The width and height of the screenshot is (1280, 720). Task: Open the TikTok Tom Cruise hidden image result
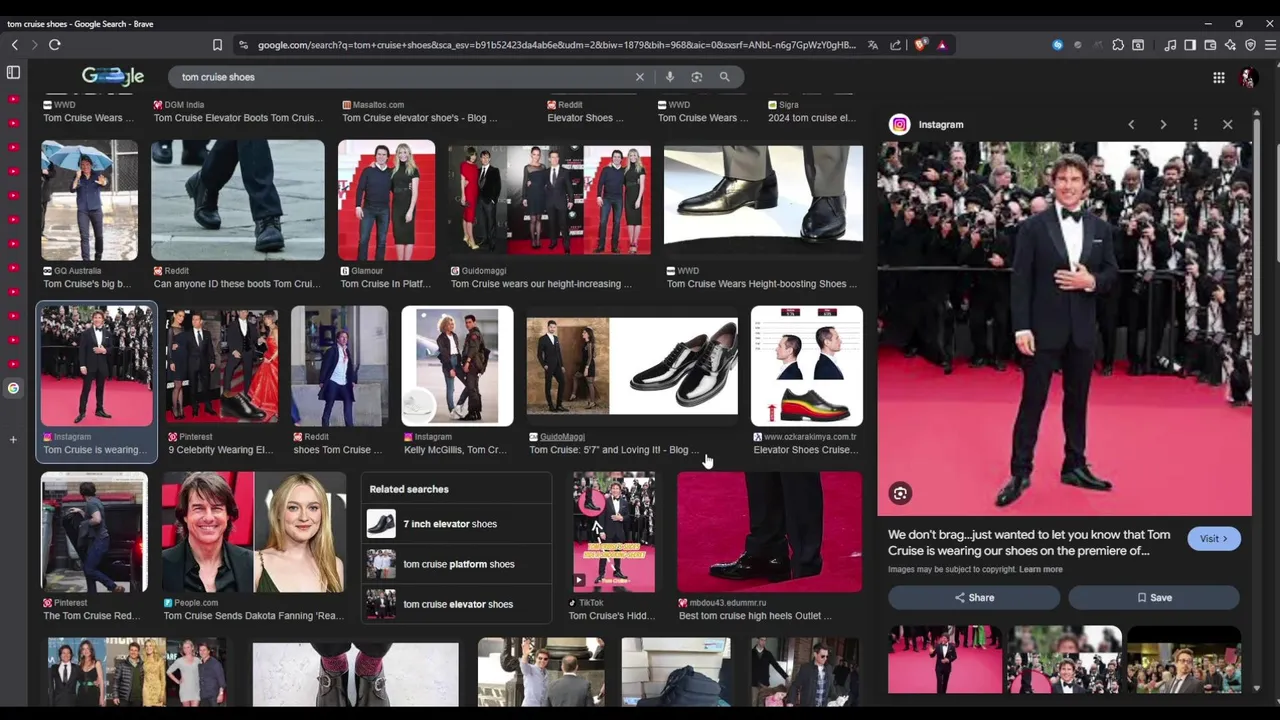point(614,532)
